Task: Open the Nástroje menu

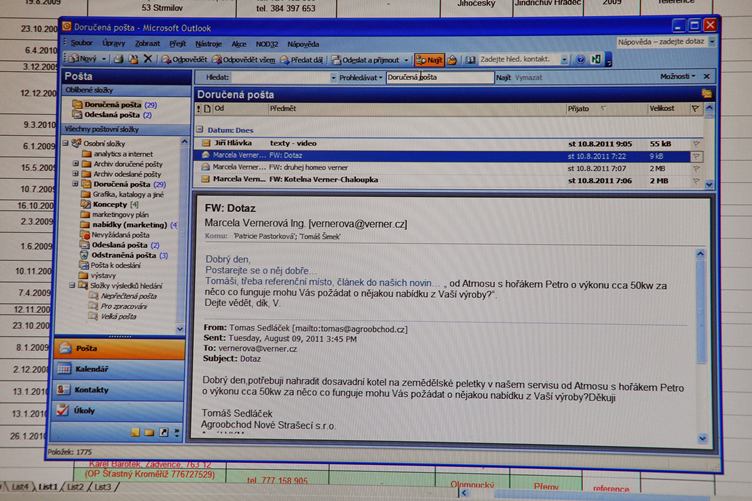Action: click(x=208, y=44)
